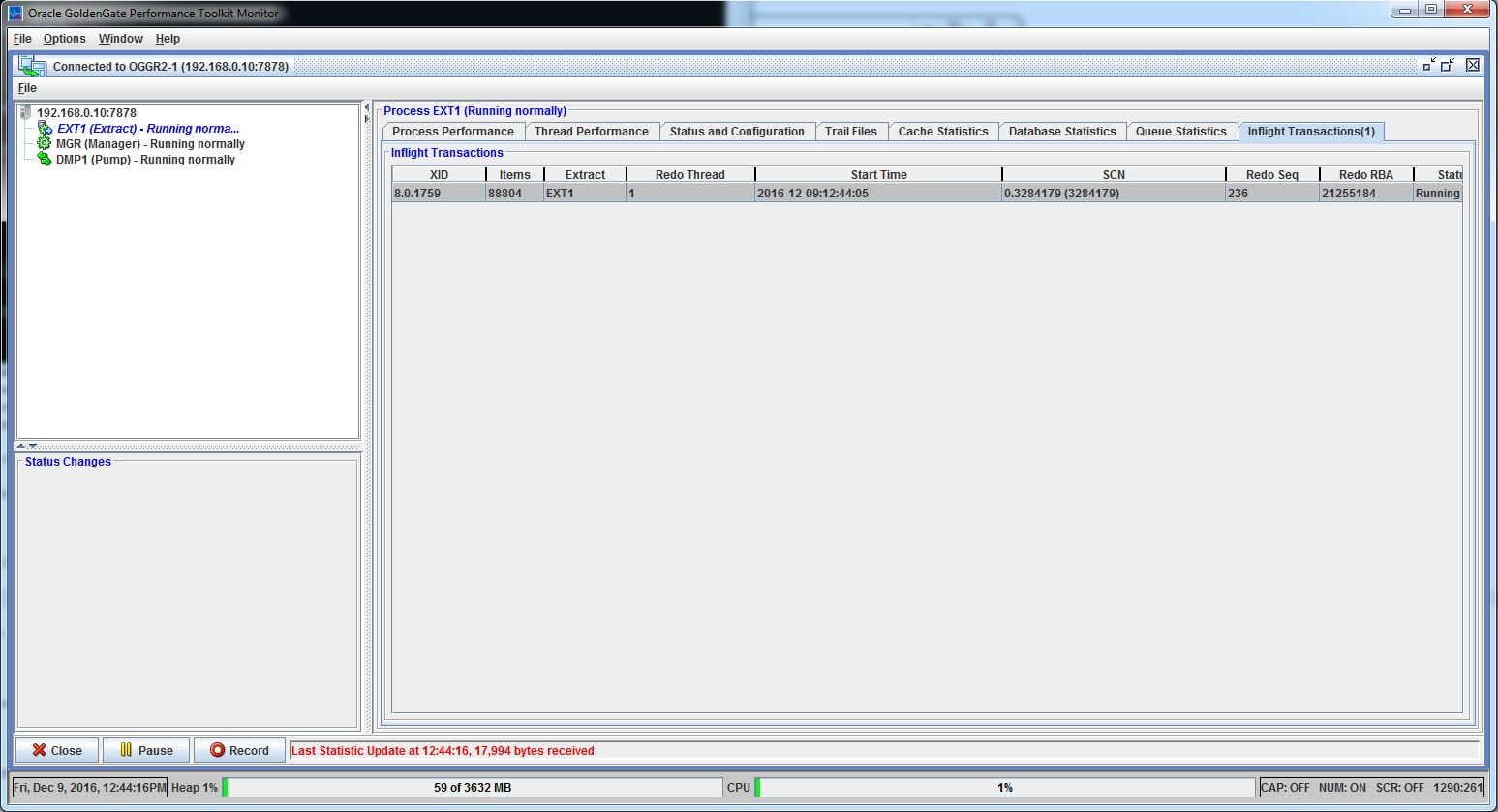Click the Status Changes panel title
Image resolution: width=1498 pixels, height=812 pixels.
point(68,462)
